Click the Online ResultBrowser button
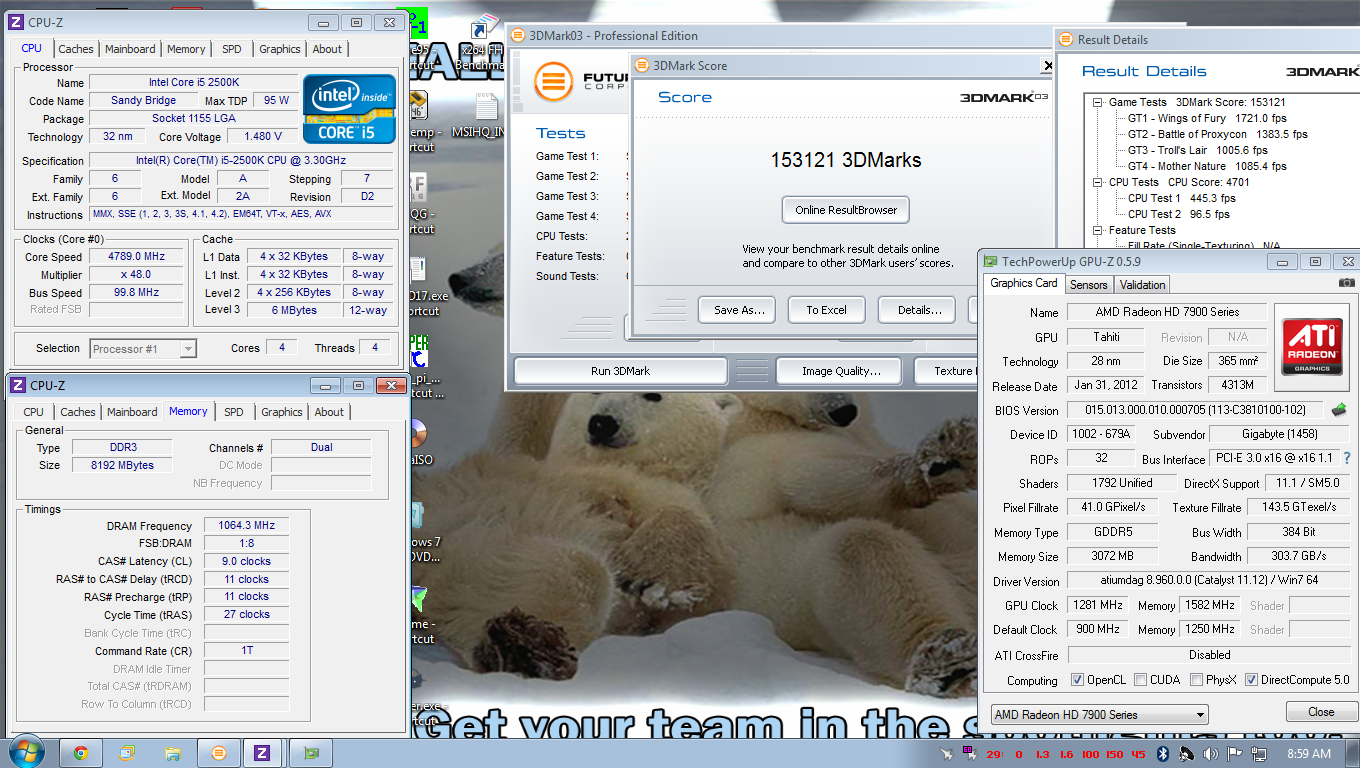 tap(846, 210)
